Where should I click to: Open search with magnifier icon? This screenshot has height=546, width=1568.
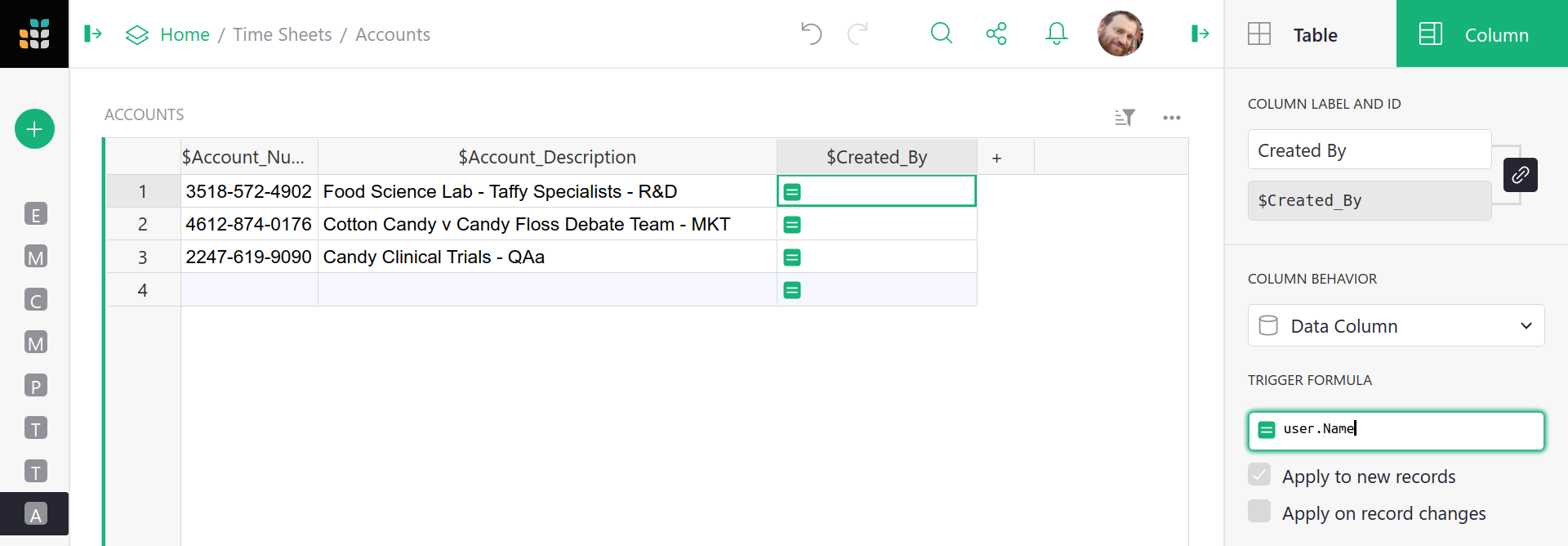[942, 34]
